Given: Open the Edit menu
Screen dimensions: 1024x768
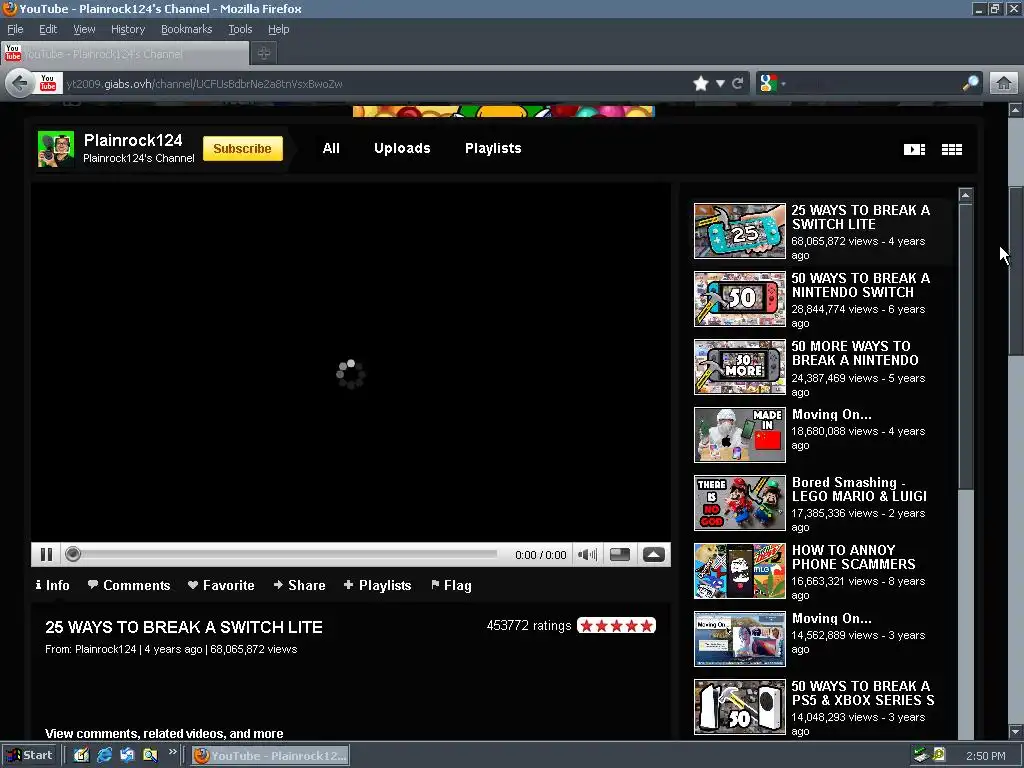Looking at the screenshot, I should [48, 29].
